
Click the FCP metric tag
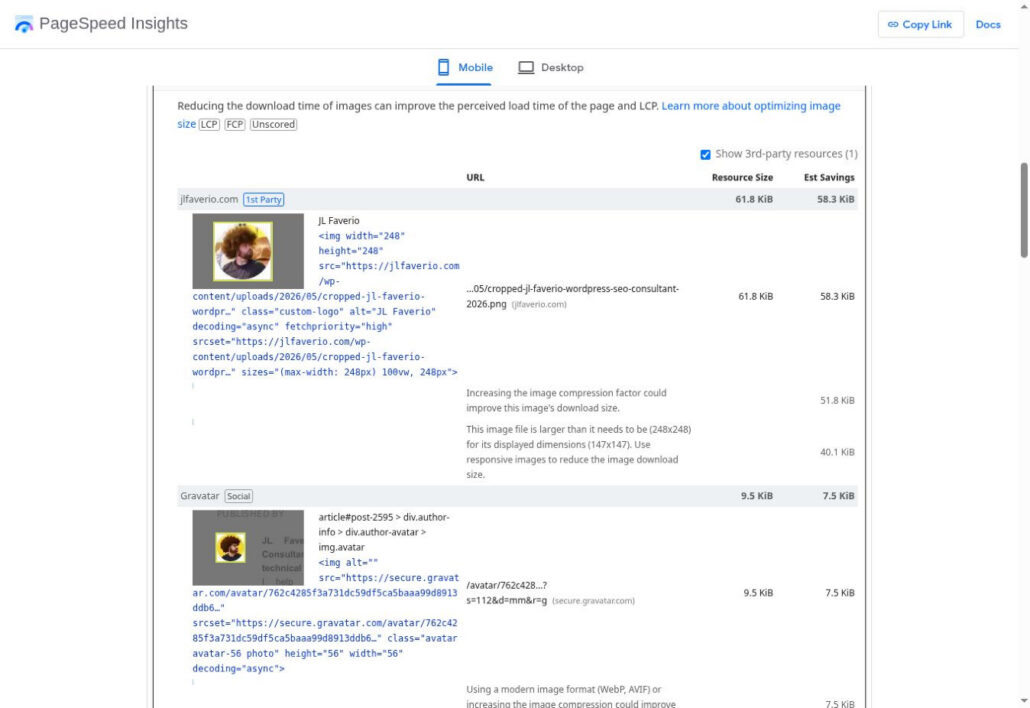[235, 124]
